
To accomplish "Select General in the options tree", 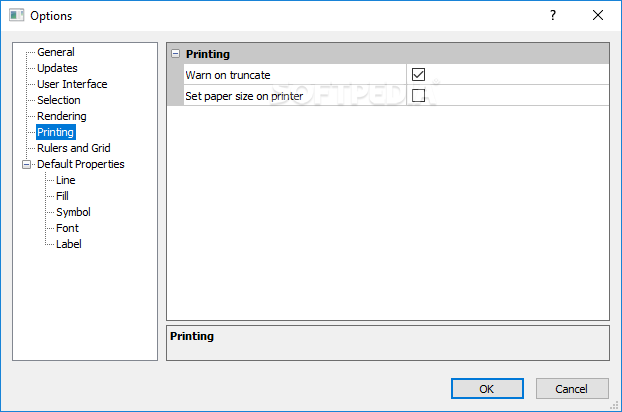I will pos(56,52).
